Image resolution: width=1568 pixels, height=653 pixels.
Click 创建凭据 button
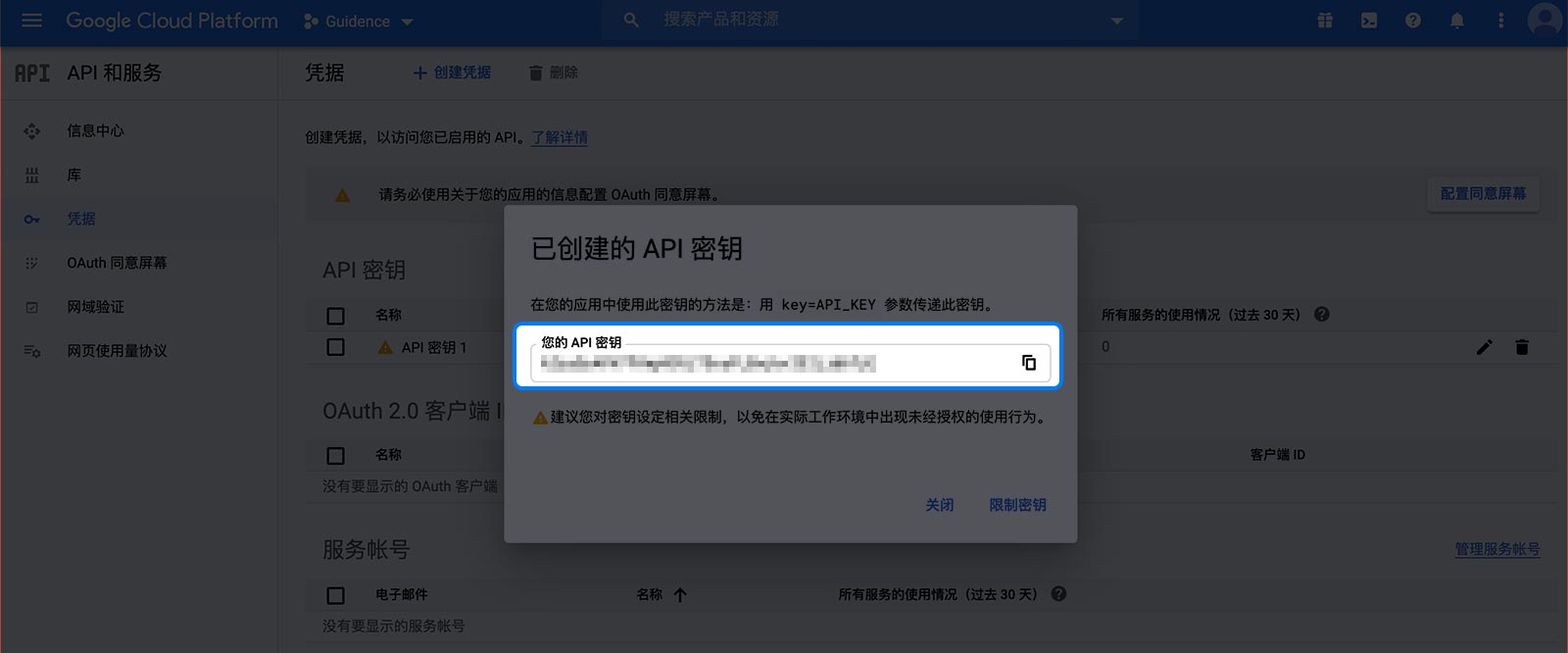[x=452, y=73]
